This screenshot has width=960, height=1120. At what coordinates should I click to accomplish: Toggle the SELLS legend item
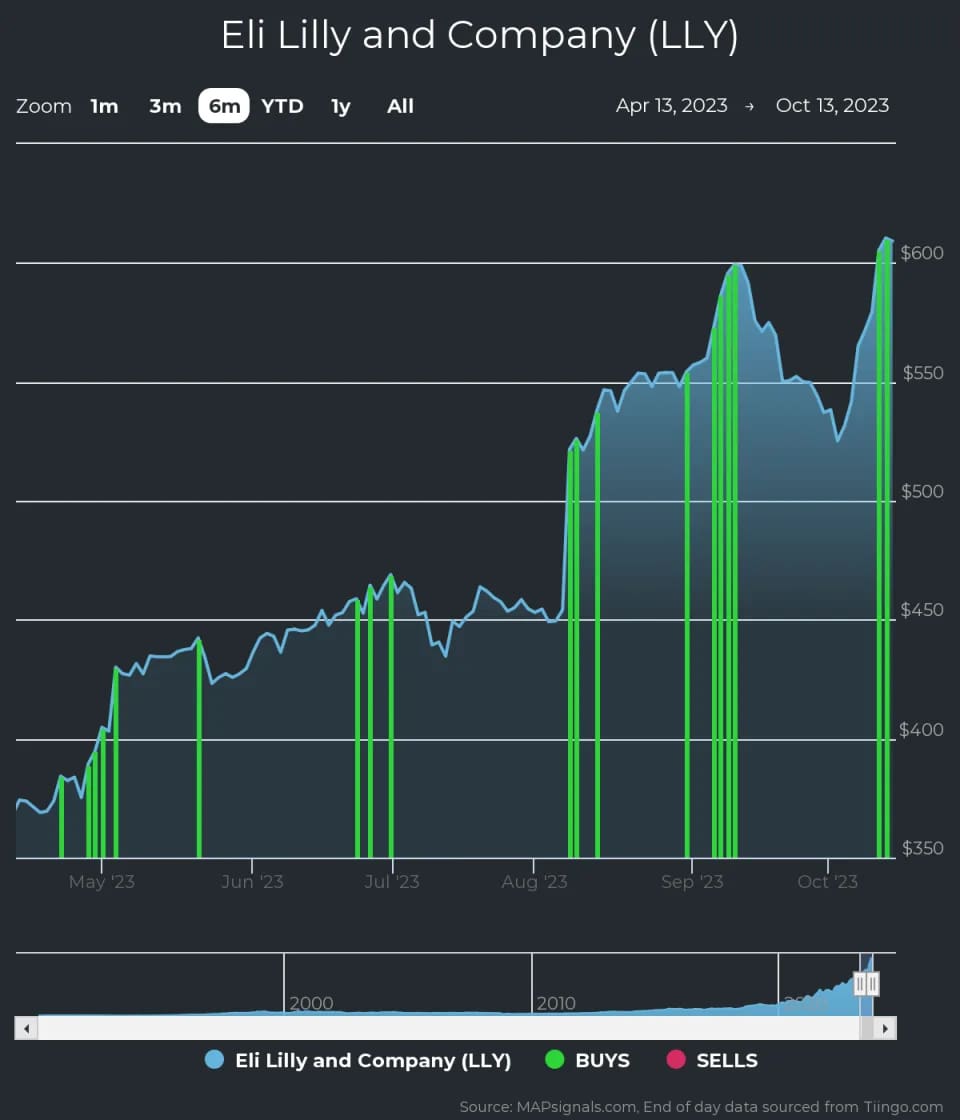point(712,1060)
